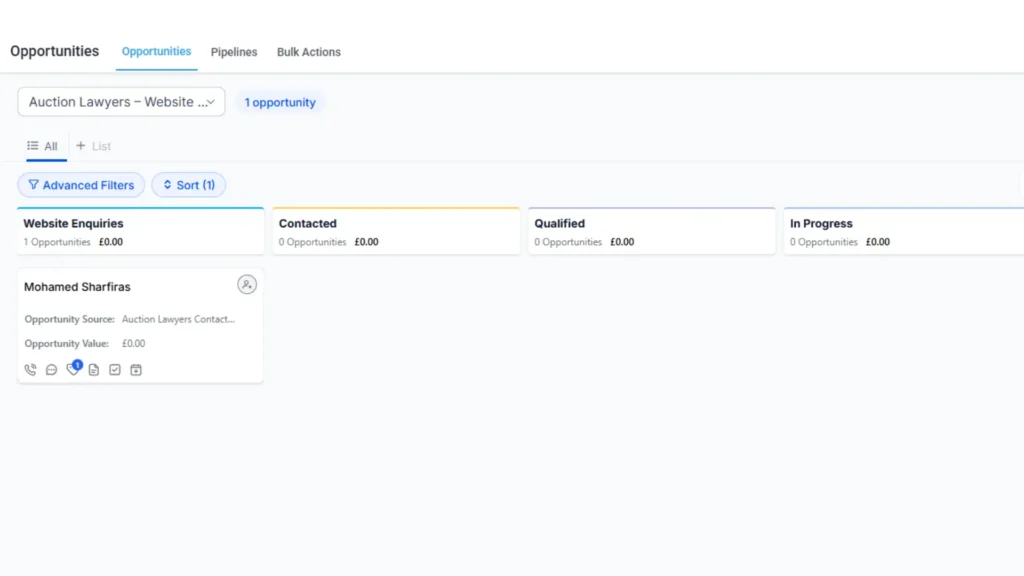Switch to the Pipelines tab
Image resolution: width=1024 pixels, height=576 pixels.
coord(233,51)
